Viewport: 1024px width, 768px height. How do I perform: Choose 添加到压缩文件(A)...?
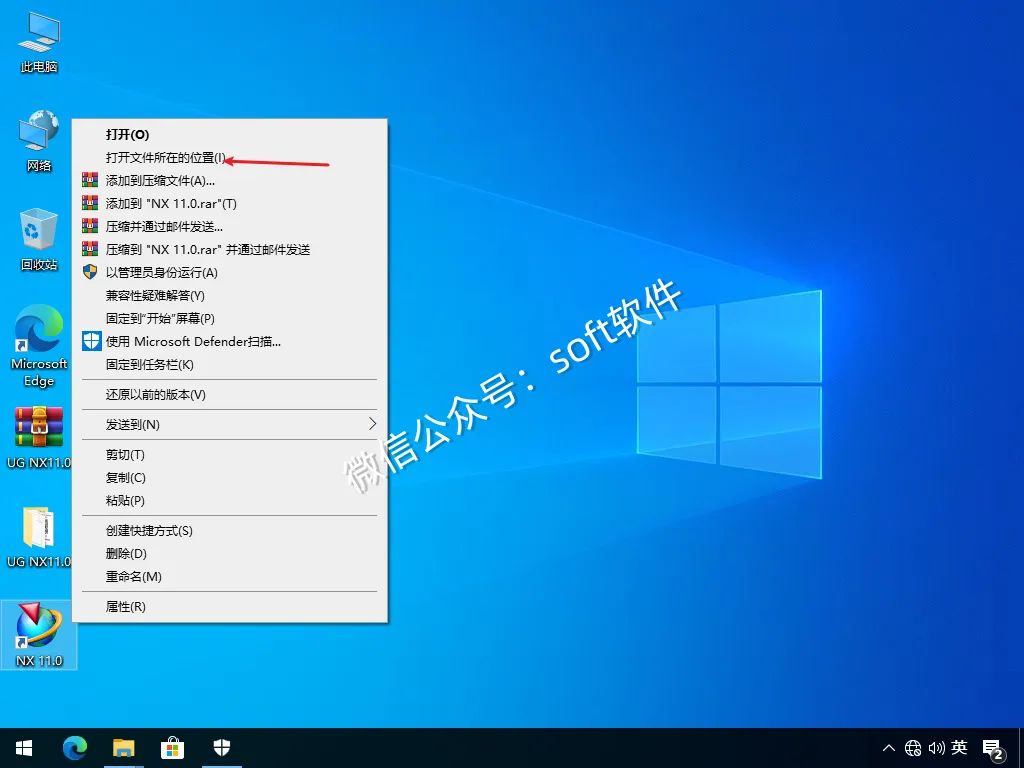(229, 180)
